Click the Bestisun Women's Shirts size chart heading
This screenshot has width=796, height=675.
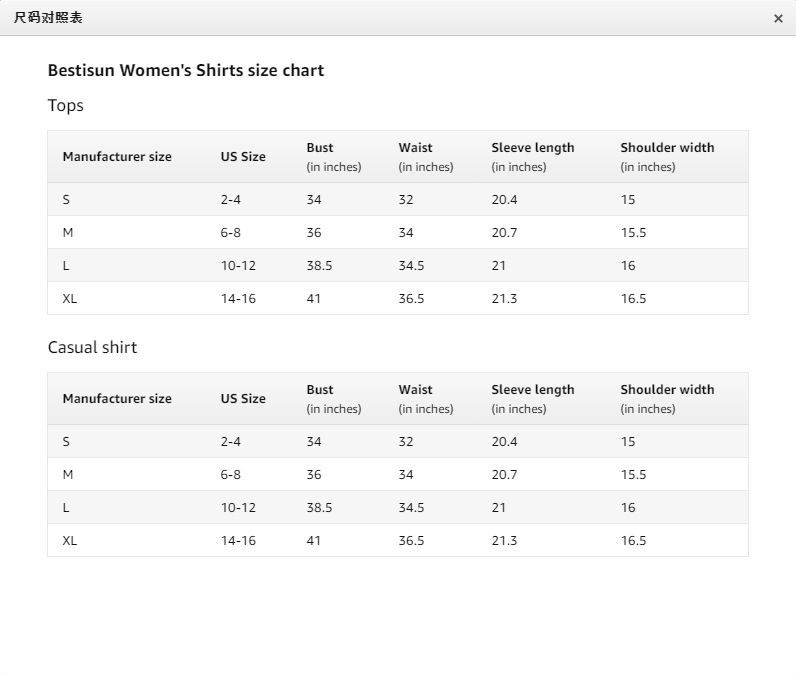[186, 70]
